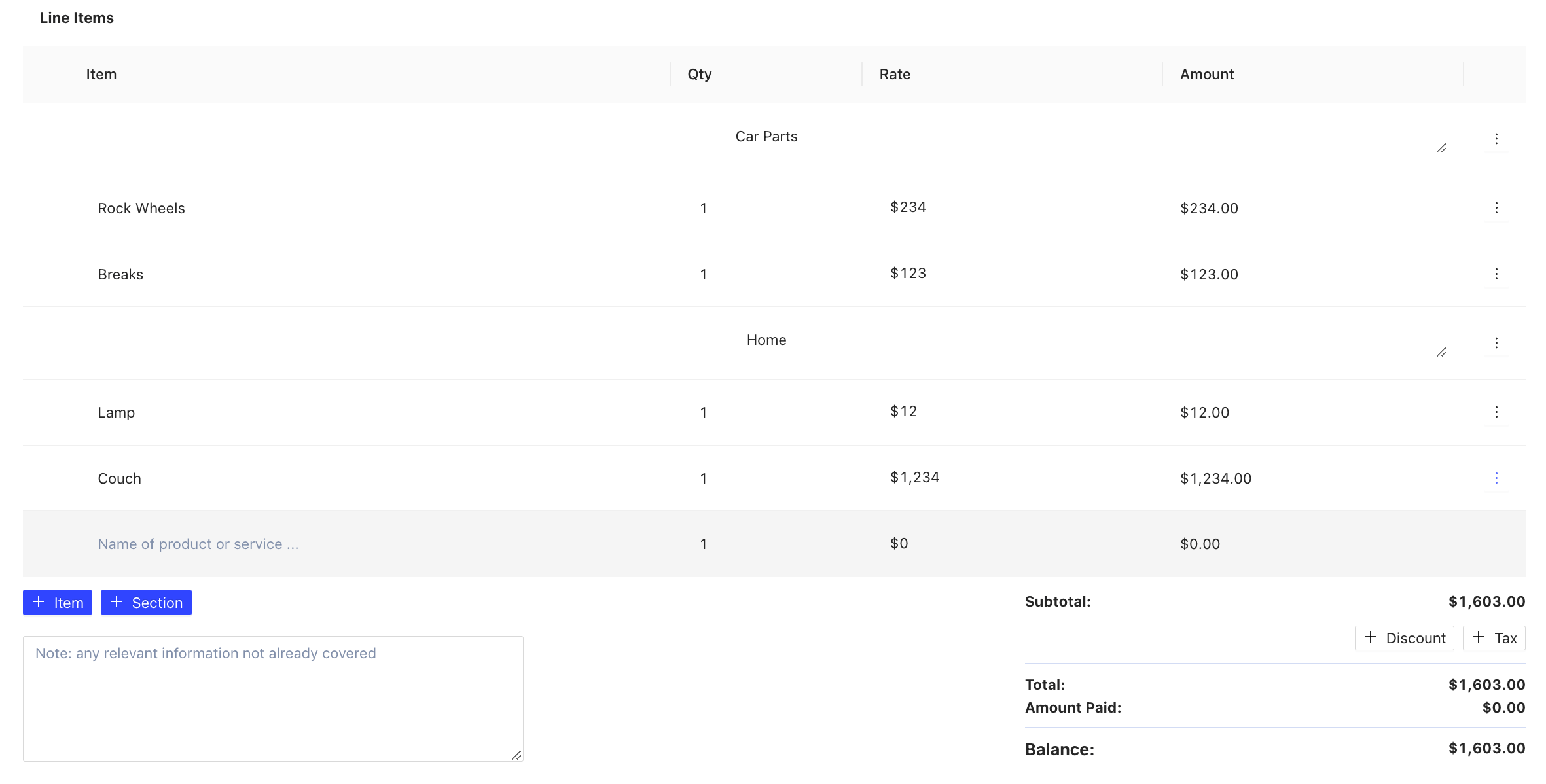The height and width of the screenshot is (784, 1546).
Task: Open the Home section options menu
Action: click(1496, 343)
